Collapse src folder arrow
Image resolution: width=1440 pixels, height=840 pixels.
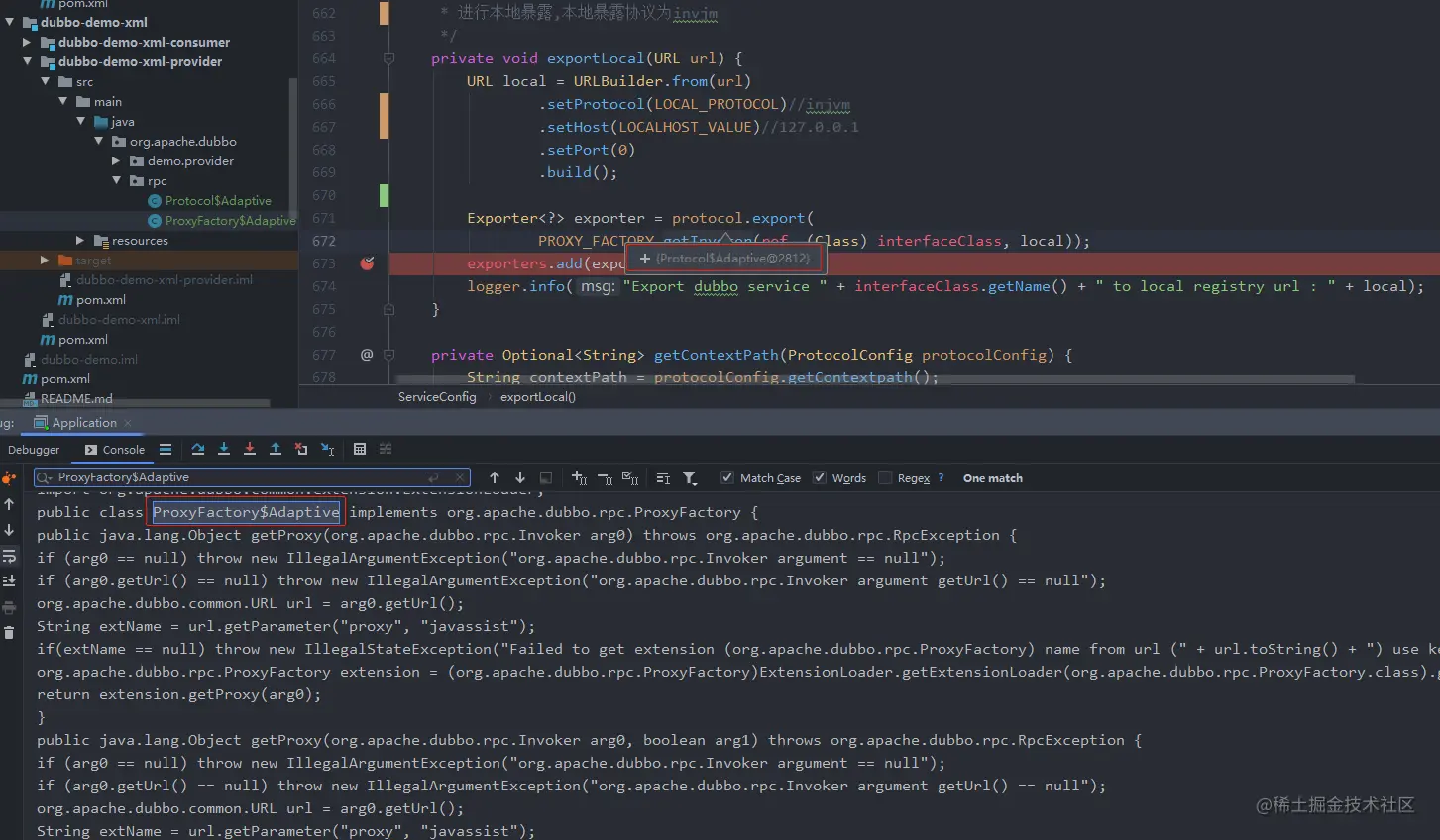click(x=46, y=81)
